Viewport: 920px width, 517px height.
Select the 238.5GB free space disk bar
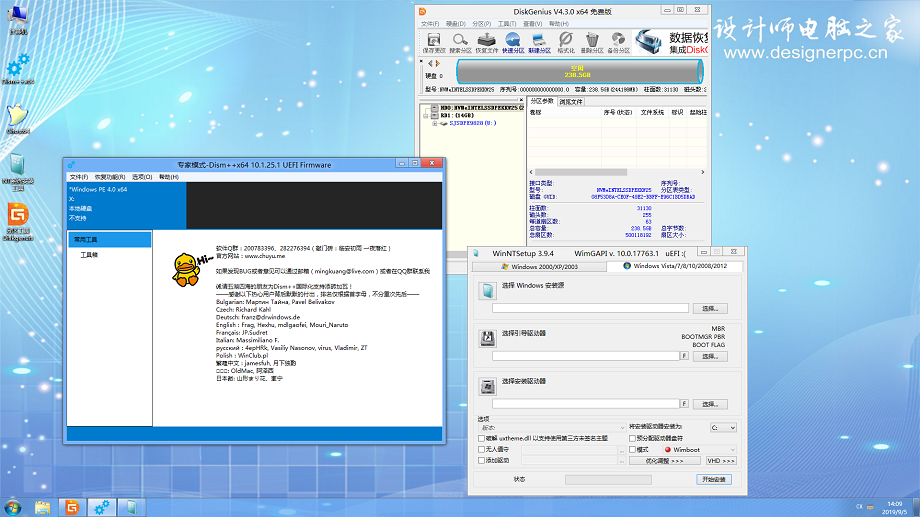point(579,72)
